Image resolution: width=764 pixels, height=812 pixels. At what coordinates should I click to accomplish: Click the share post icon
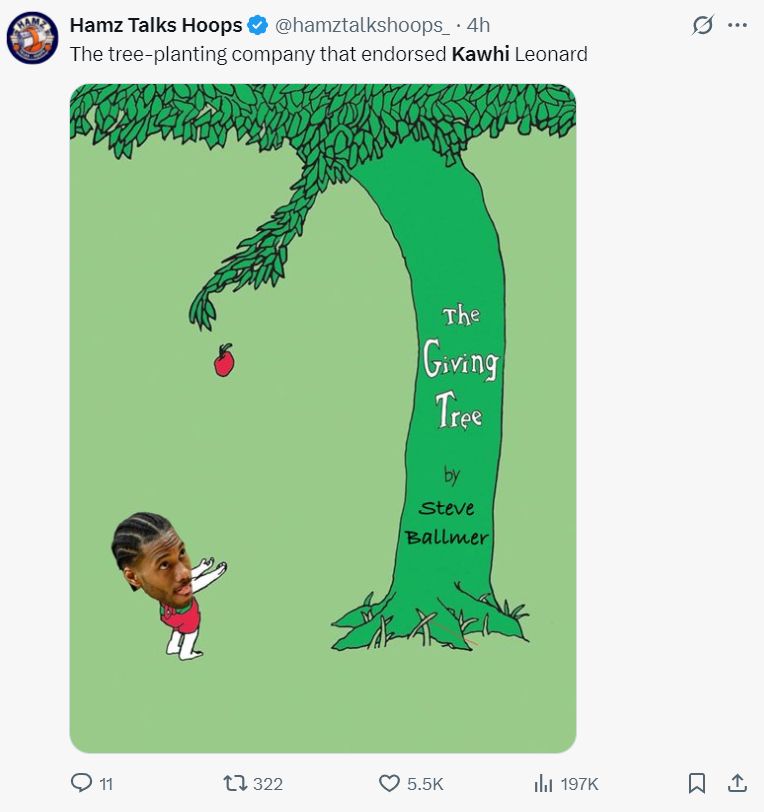(x=736, y=783)
